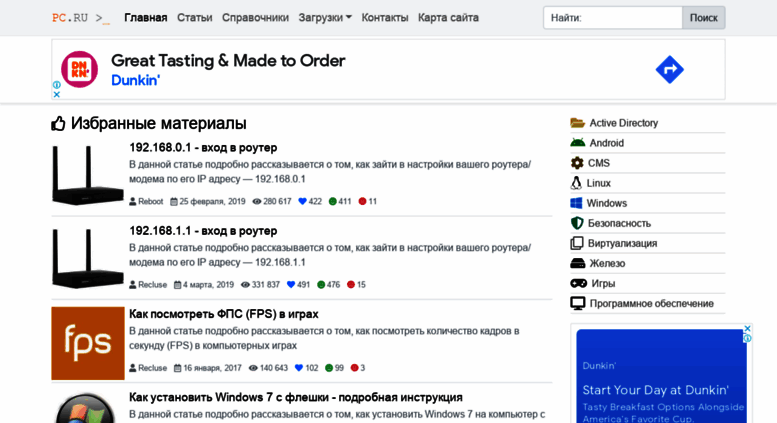Open the Контакты menu item
Screen dimensions: 777x423
(385, 18)
